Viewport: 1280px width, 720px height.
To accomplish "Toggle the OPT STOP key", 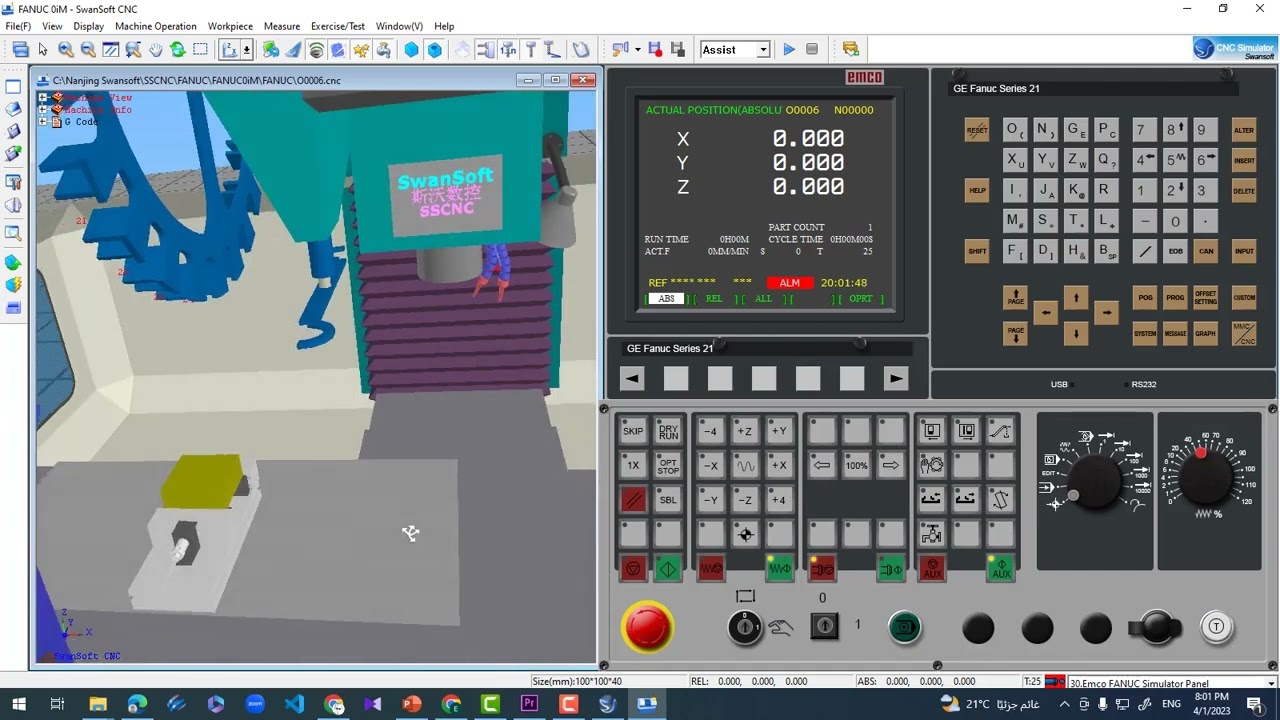I will pos(668,466).
